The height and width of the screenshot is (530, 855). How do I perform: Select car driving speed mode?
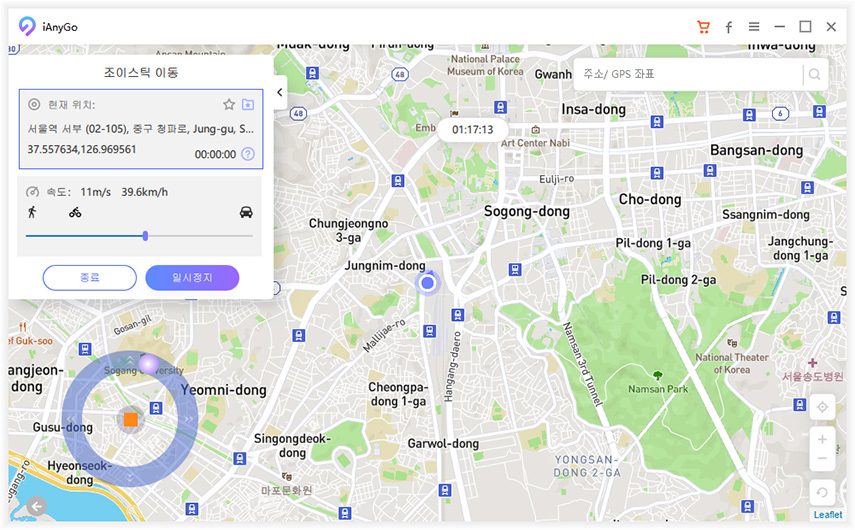pyautogui.click(x=246, y=212)
